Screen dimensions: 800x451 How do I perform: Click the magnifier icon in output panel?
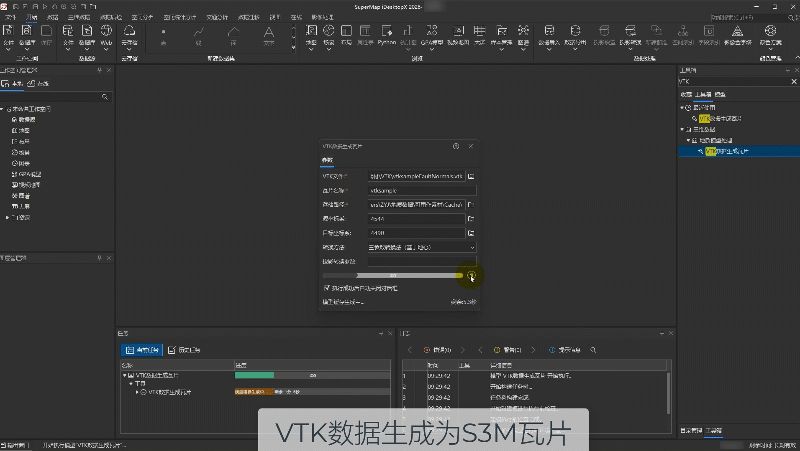point(593,350)
